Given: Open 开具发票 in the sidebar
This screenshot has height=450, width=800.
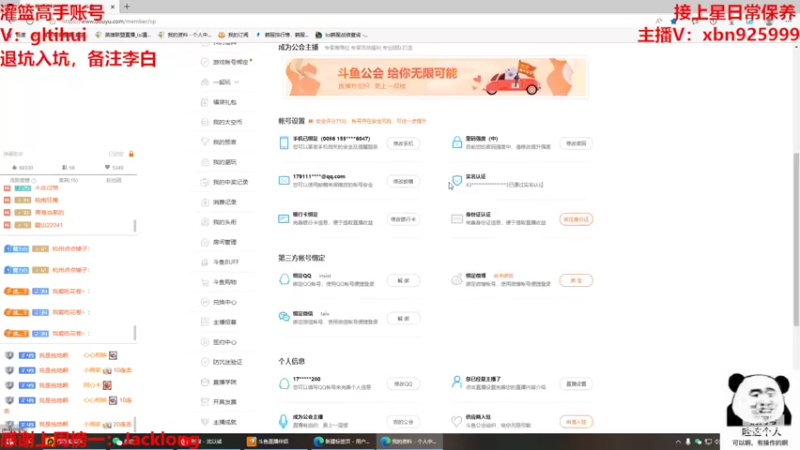Looking at the screenshot, I should 224,402.
